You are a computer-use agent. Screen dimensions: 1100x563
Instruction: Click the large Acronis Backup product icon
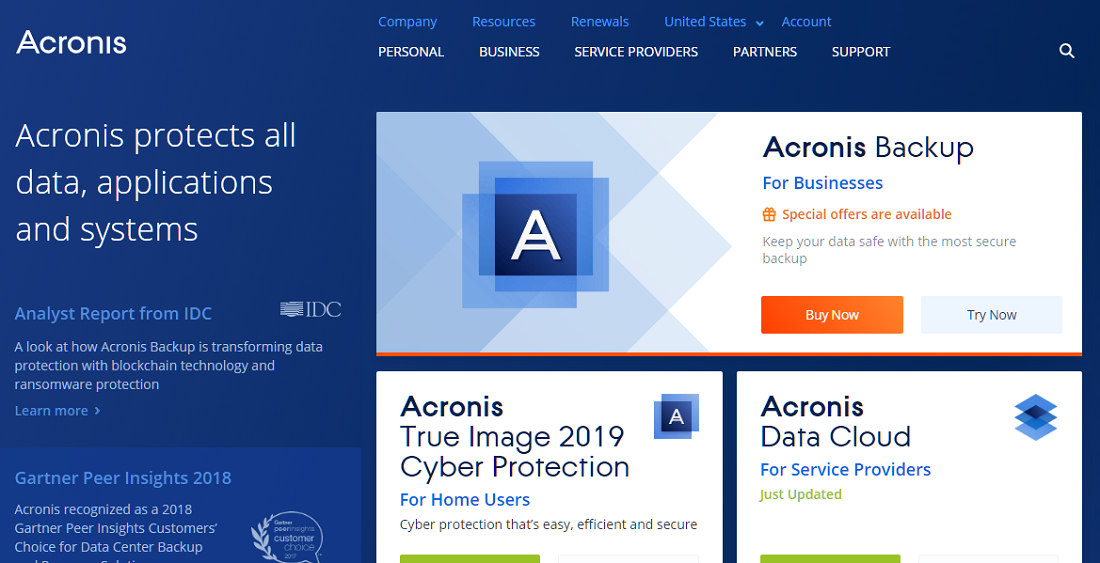coord(535,234)
